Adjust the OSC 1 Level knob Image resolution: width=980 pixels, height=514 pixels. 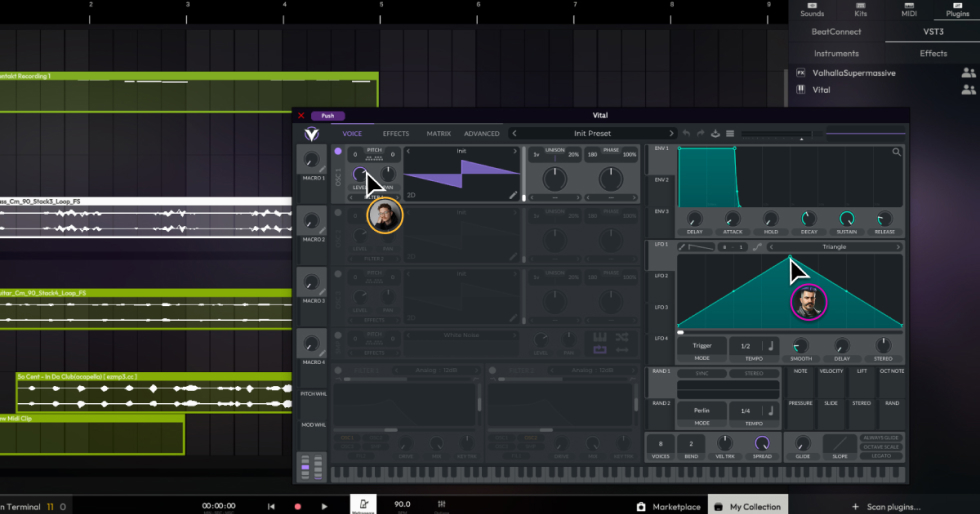click(x=360, y=174)
